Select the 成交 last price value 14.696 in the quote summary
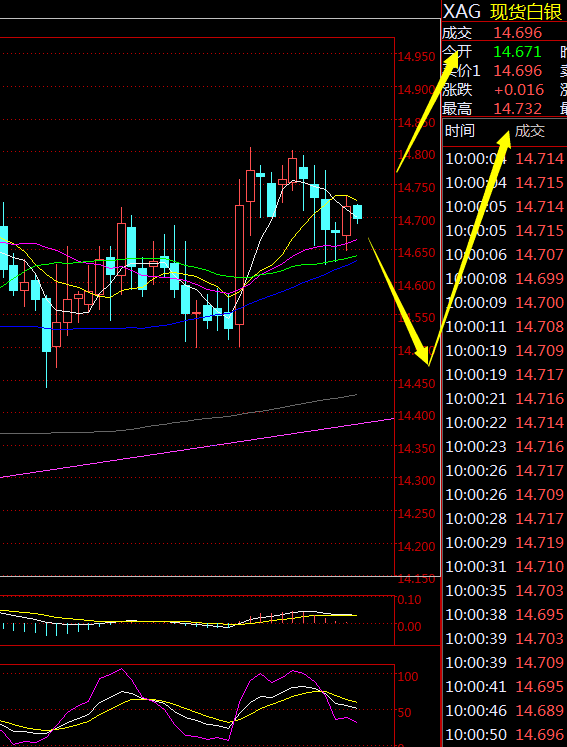 coord(517,33)
